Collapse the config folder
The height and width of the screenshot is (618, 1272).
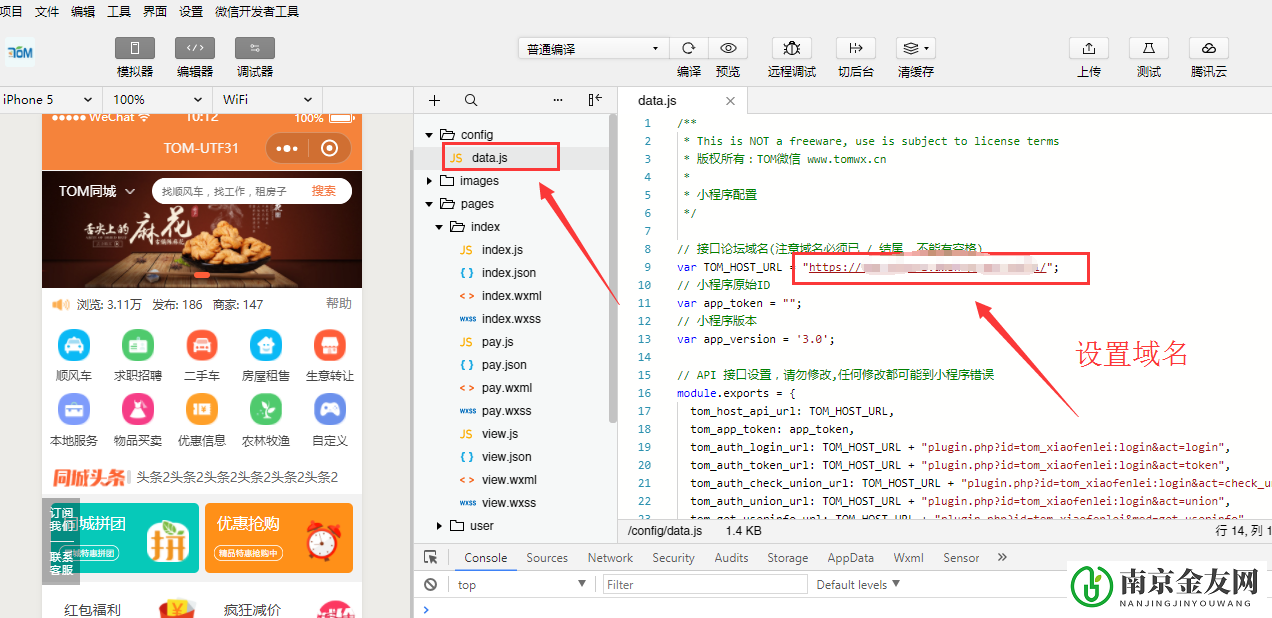430,135
